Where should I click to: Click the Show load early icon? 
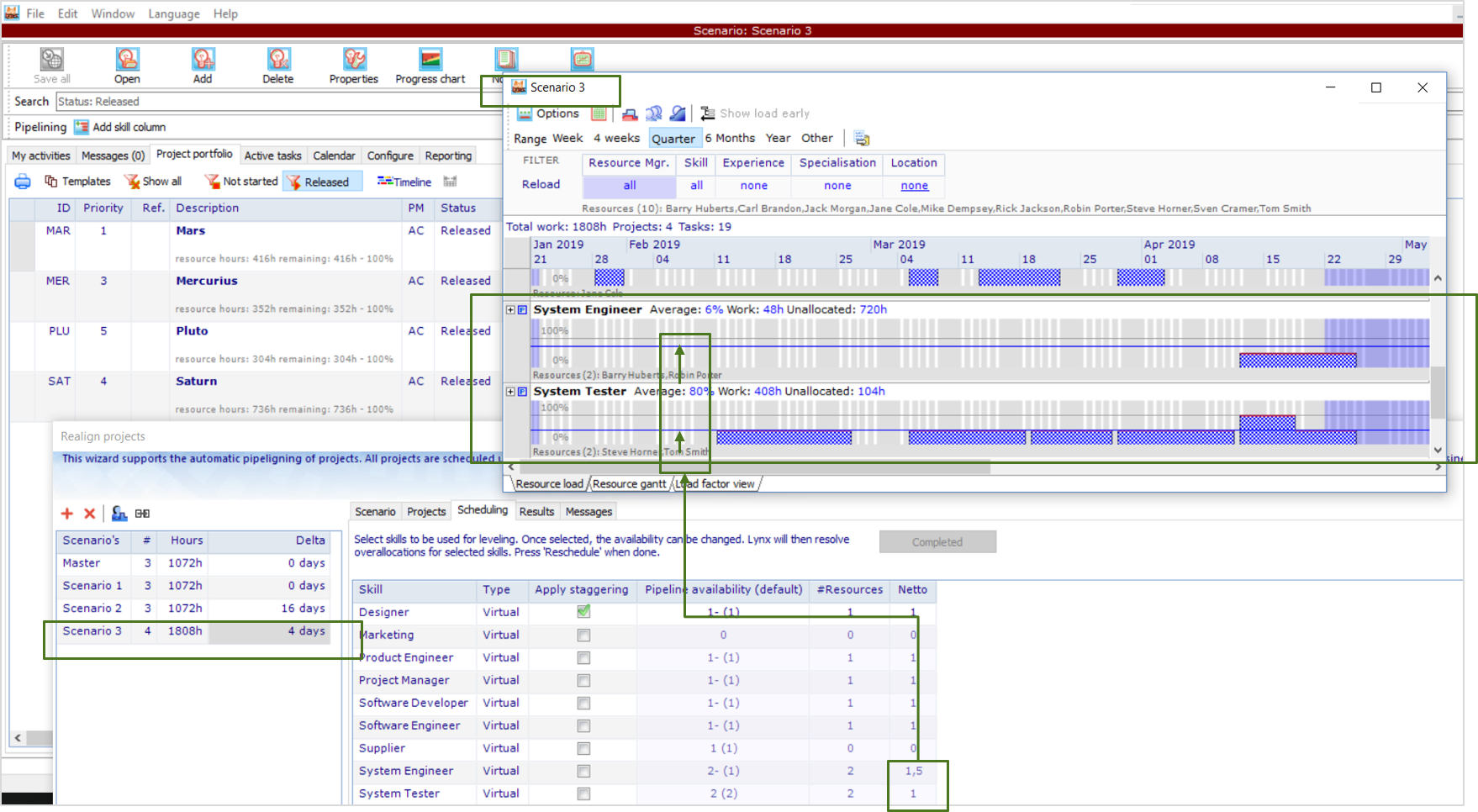pyautogui.click(x=708, y=113)
